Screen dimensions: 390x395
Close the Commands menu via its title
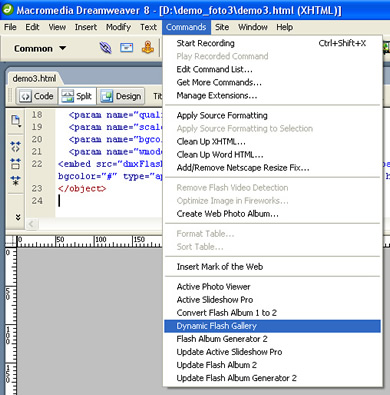186,27
